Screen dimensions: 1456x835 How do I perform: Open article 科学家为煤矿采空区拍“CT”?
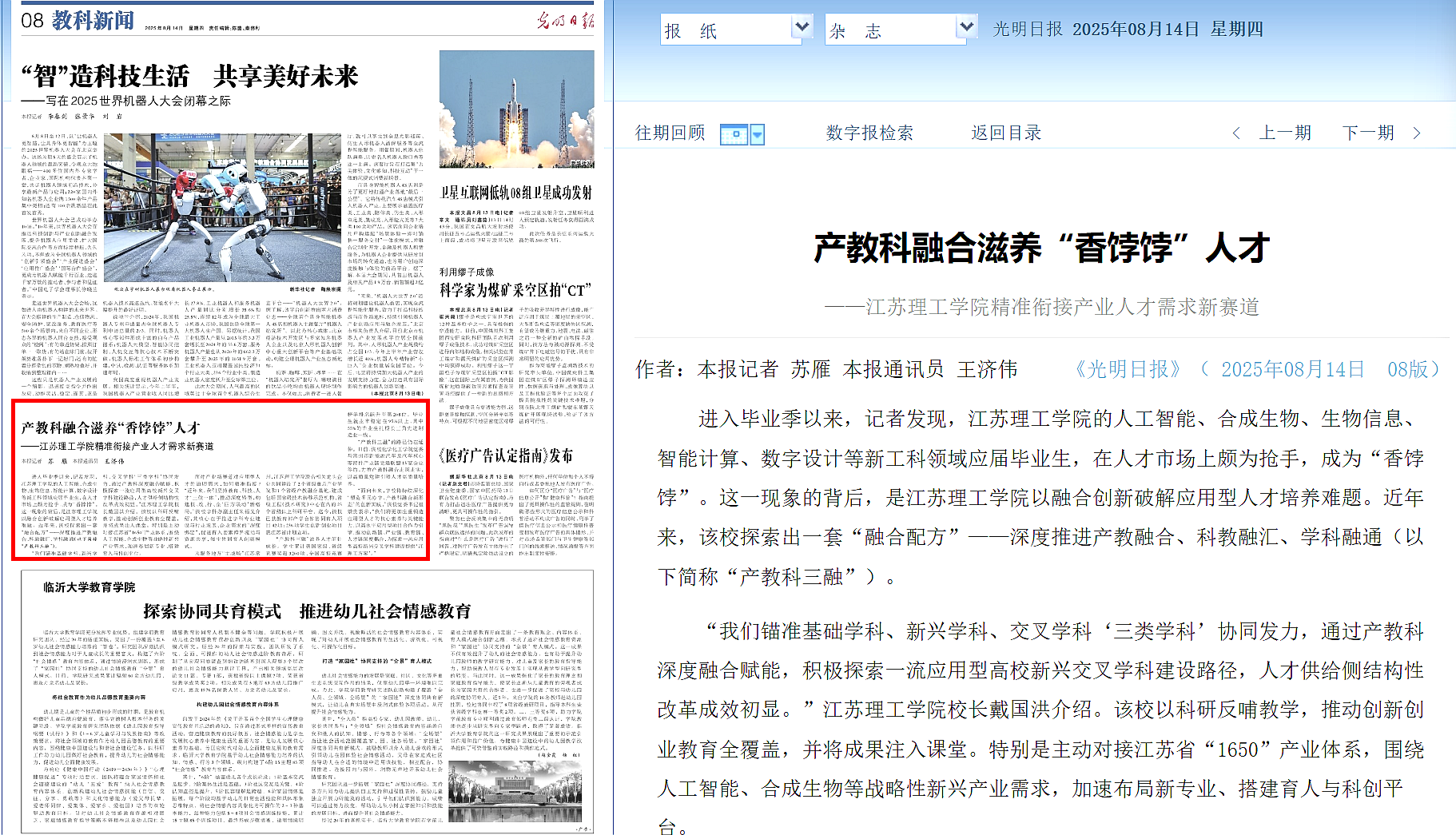pos(515,290)
